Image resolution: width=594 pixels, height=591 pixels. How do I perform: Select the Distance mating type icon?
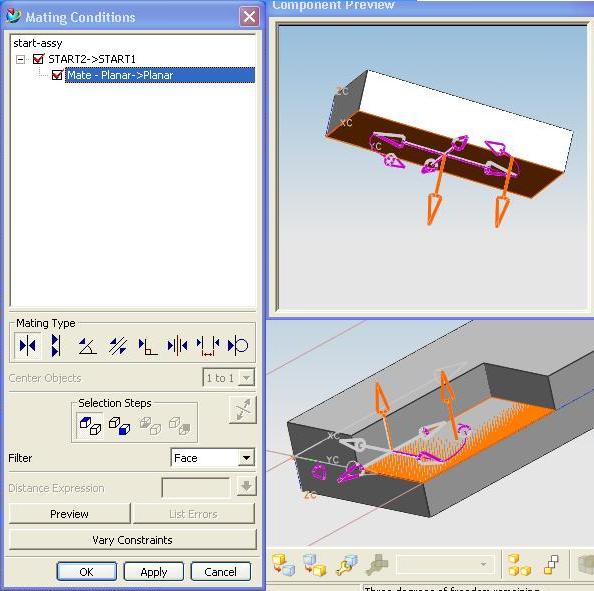tap(208, 346)
